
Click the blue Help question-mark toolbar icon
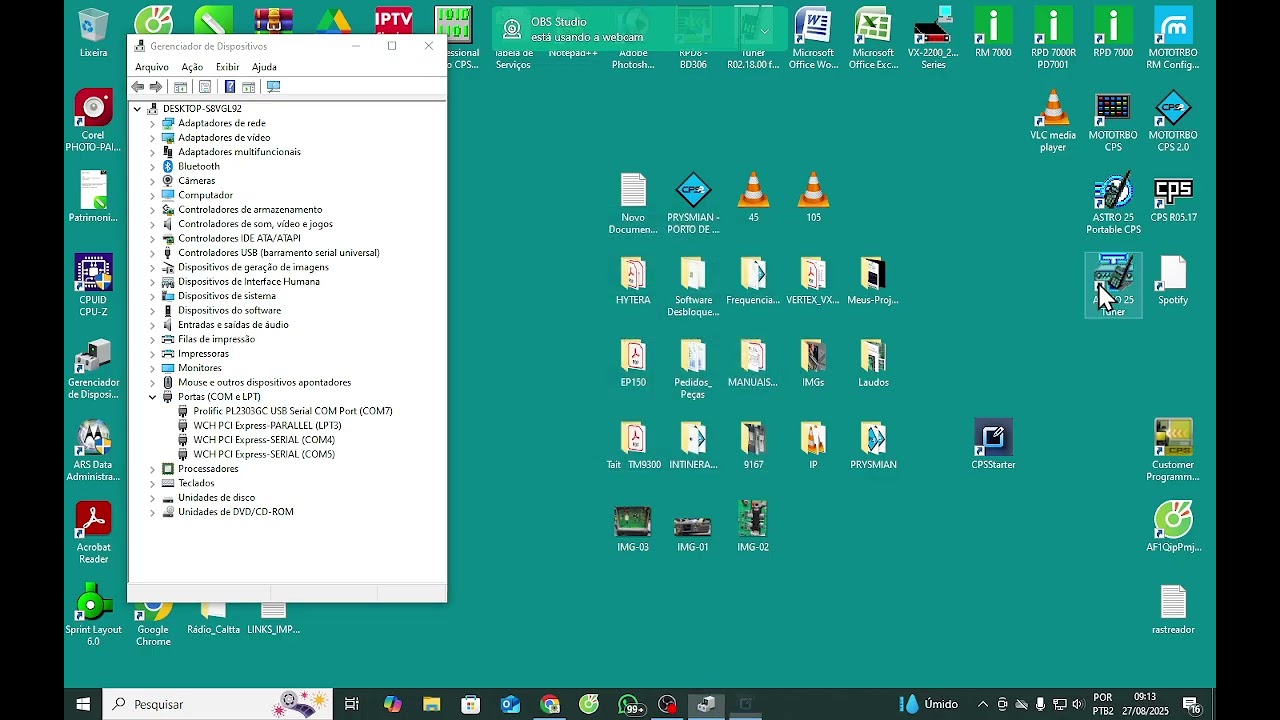[x=230, y=87]
